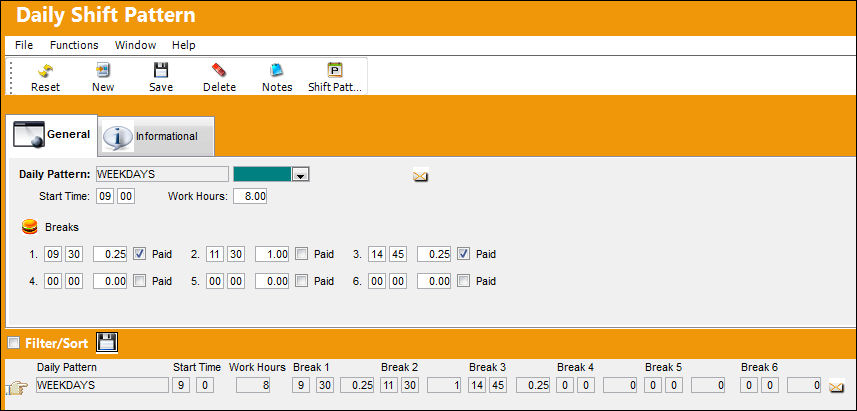Image resolution: width=857 pixels, height=411 pixels.
Task: Click the Daily Pattern column header
Action: (67, 367)
